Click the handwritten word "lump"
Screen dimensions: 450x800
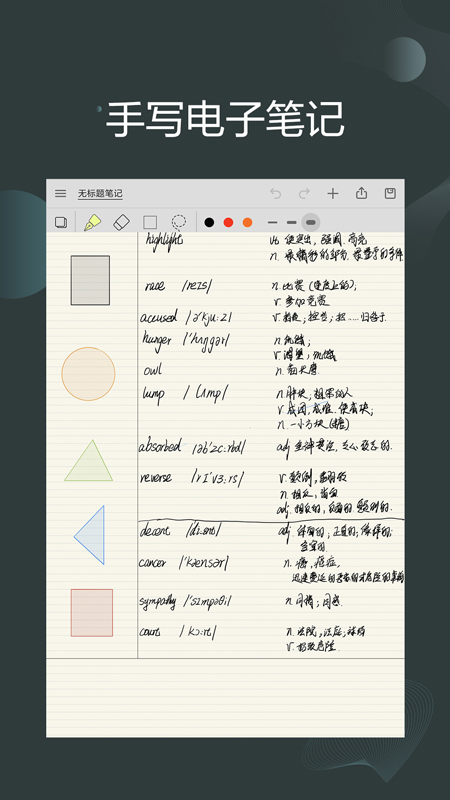point(153,394)
